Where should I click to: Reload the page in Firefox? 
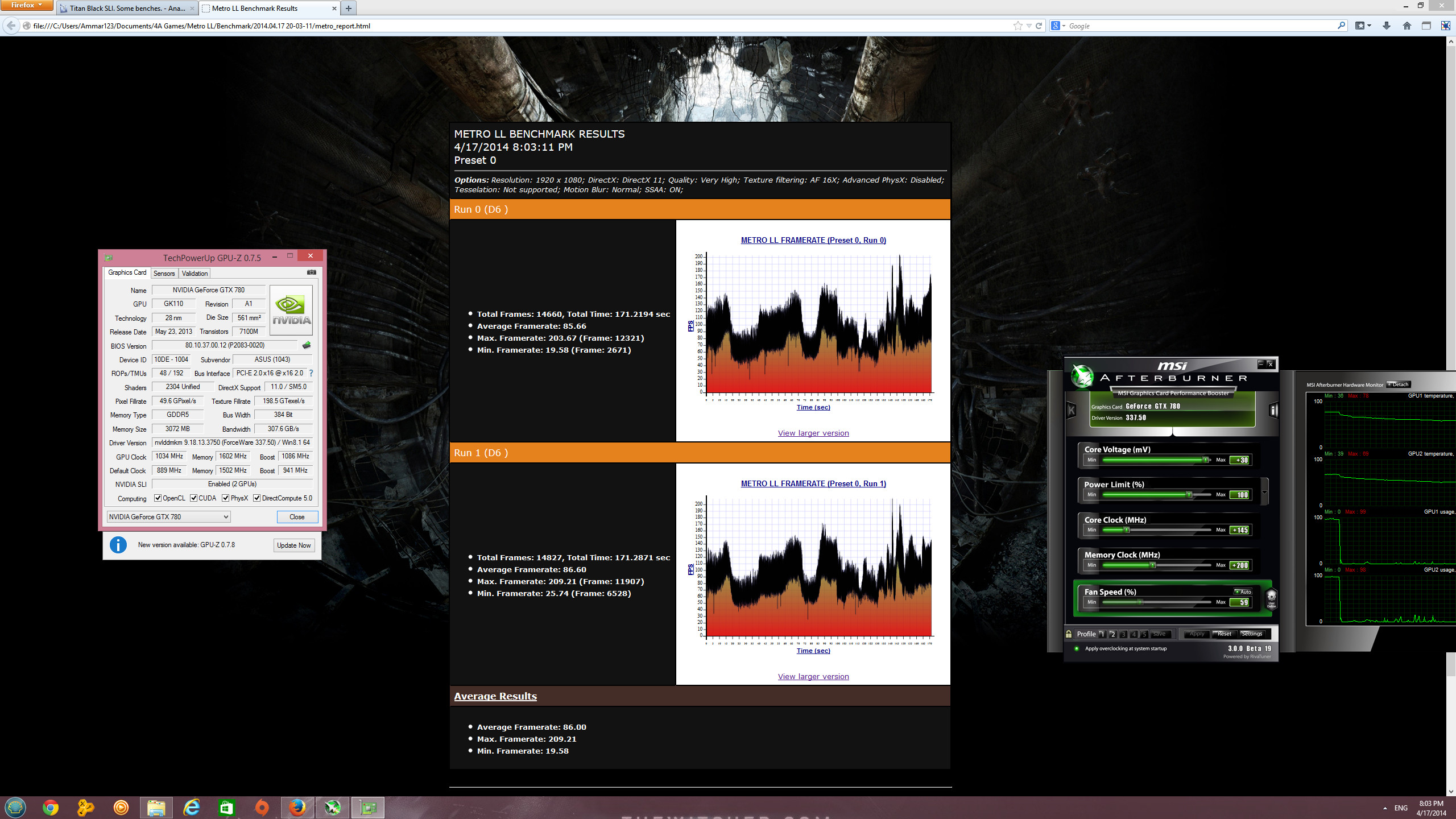pyautogui.click(x=1039, y=26)
